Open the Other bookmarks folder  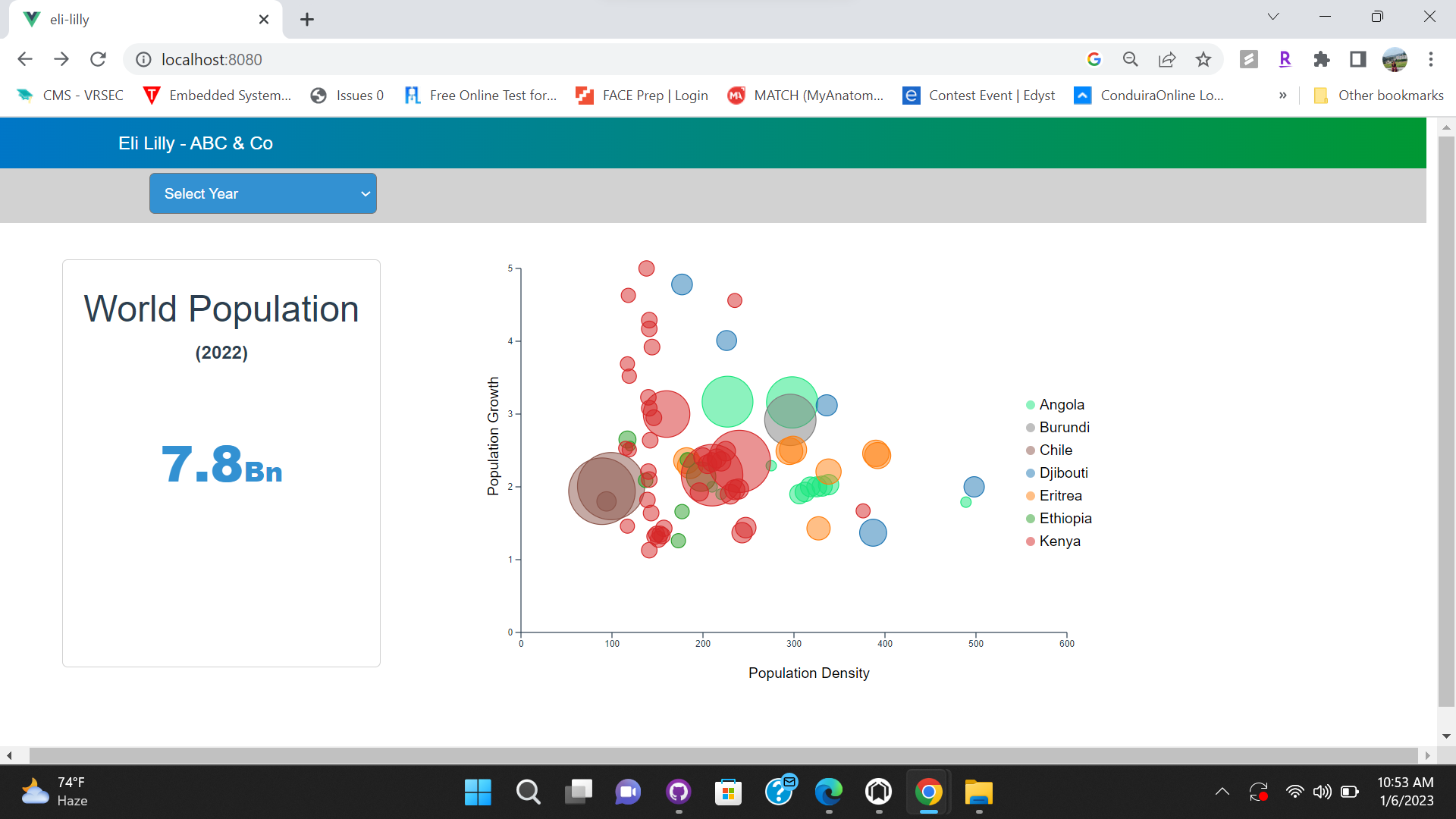click(x=1380, y=95)
